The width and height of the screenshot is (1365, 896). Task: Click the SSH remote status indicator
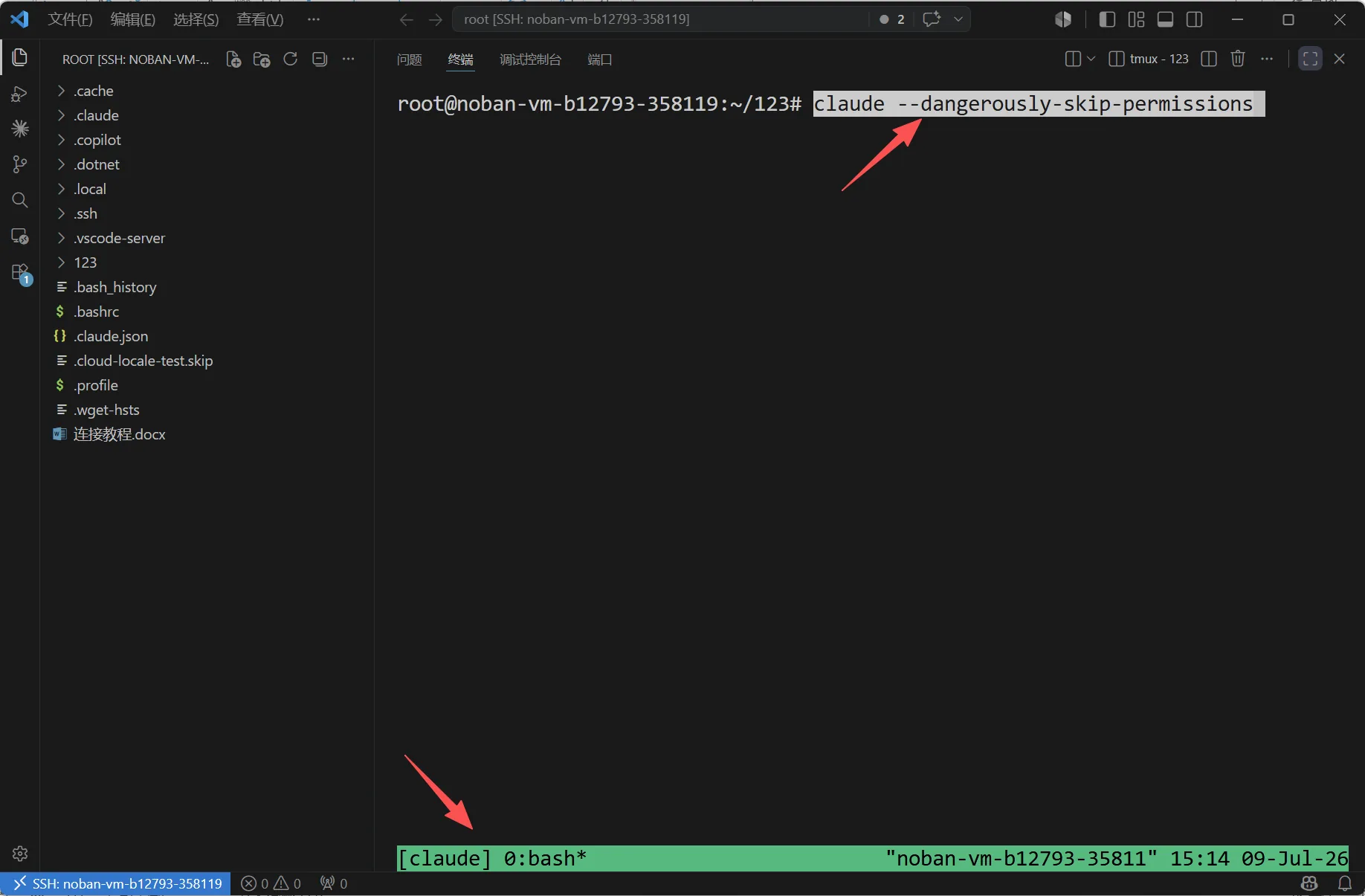coord(116,883)
